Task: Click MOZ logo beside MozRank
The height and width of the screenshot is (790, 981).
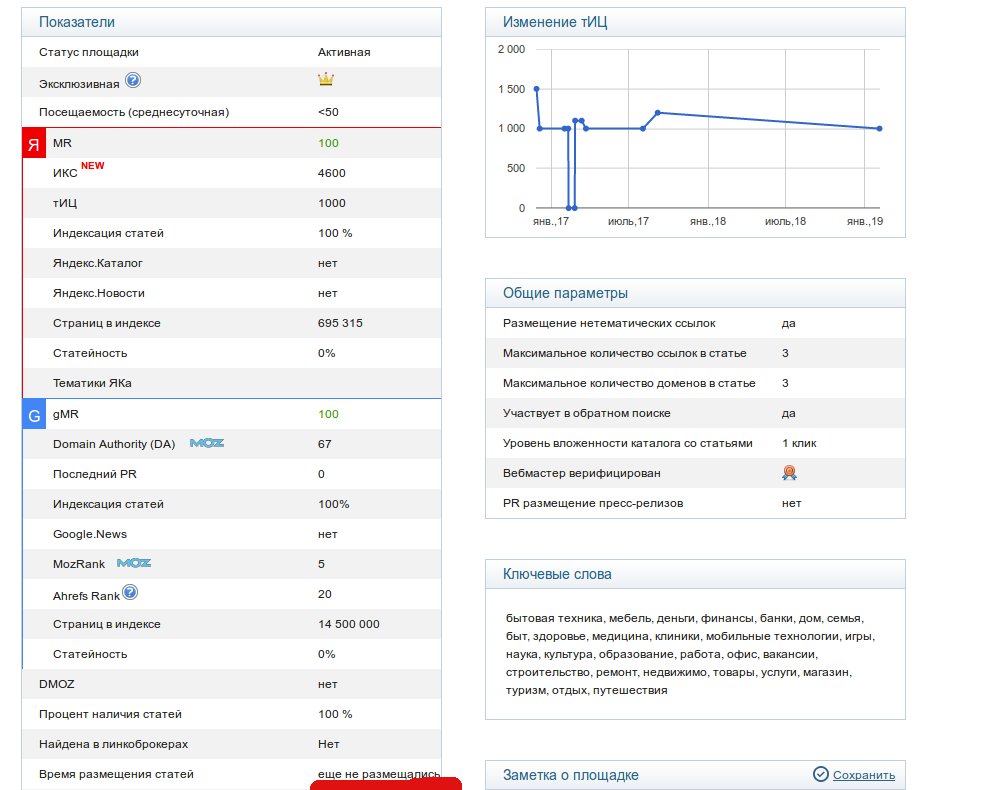Action: click(x=134, y=563)
